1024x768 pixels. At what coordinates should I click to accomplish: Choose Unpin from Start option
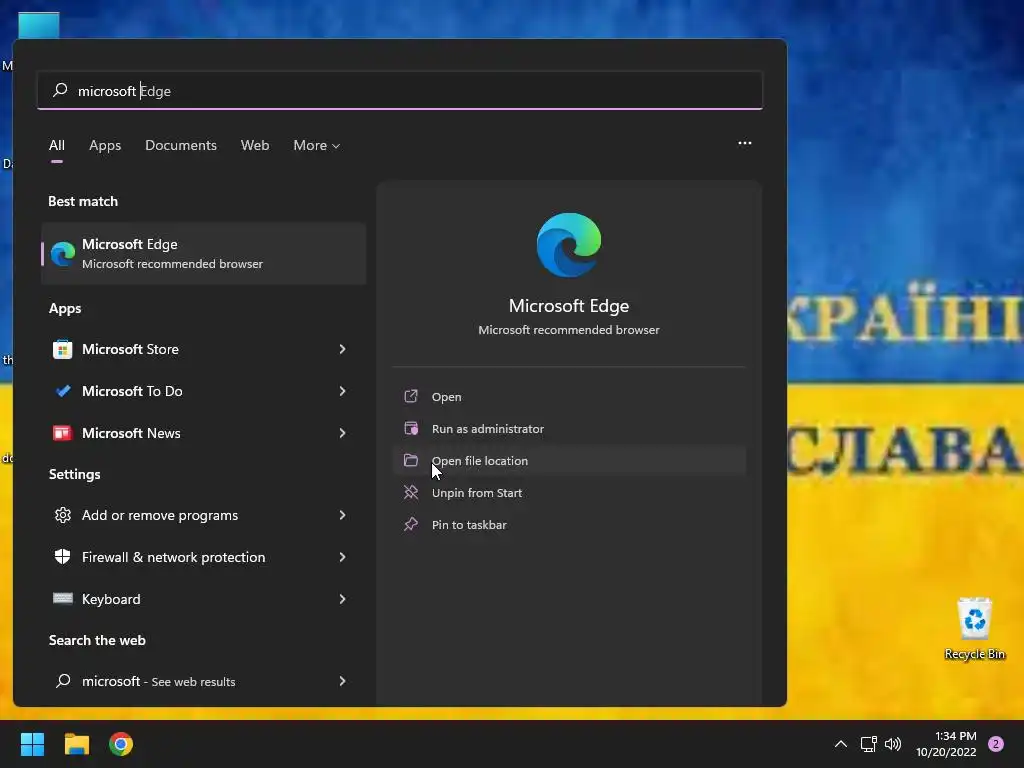pos(569,492)
